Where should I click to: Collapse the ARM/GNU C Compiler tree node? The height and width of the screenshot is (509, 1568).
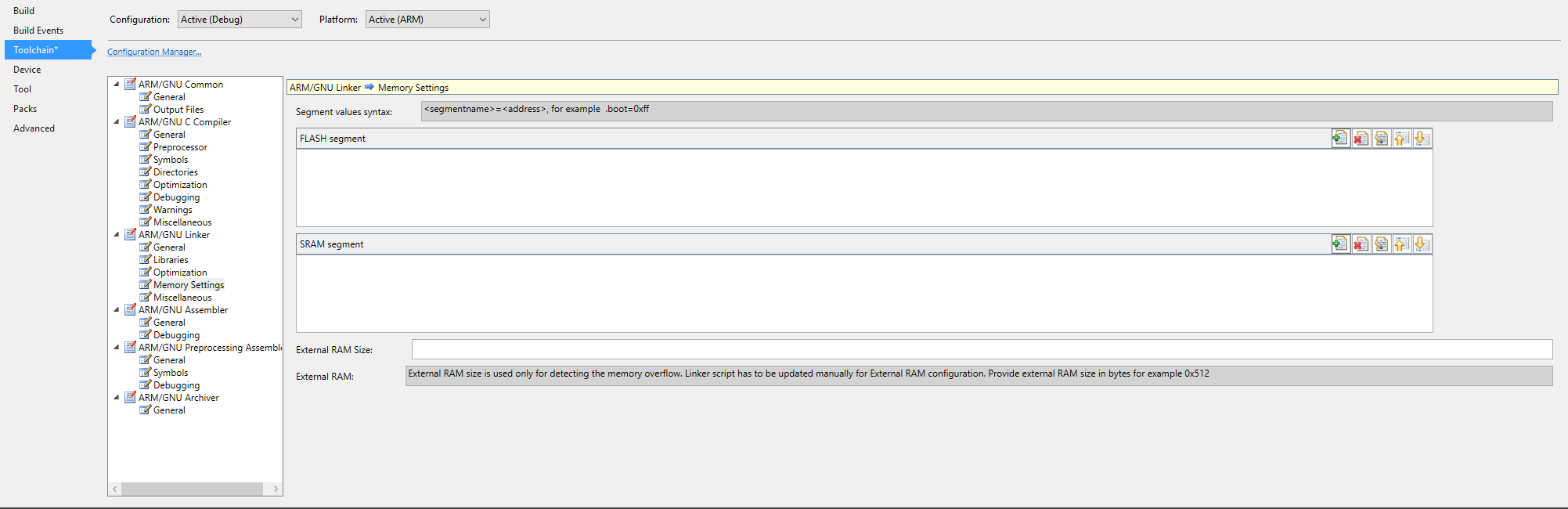click(x=117, y=122)
